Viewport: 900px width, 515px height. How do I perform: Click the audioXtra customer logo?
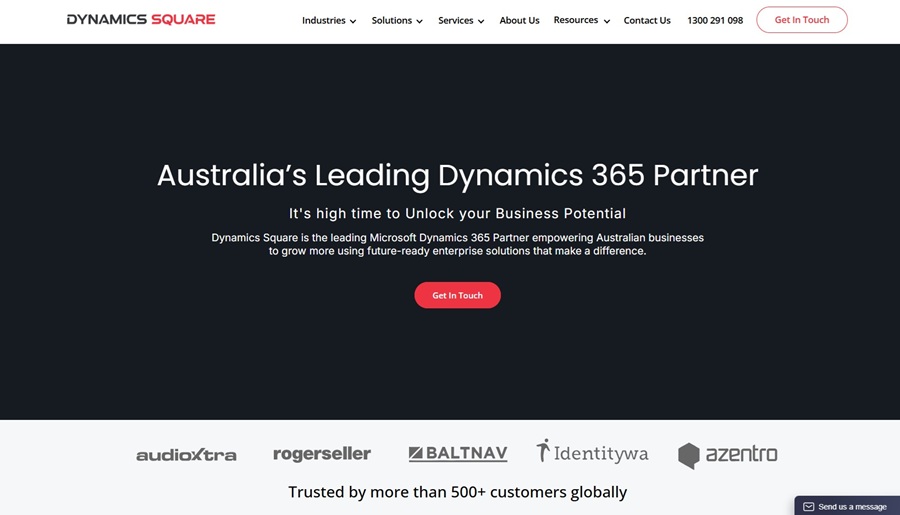186,455
